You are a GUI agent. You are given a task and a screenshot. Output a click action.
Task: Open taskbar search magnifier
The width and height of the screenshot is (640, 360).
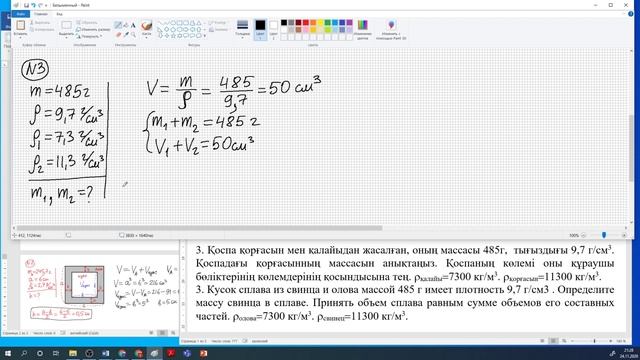[x=24, y=353]
